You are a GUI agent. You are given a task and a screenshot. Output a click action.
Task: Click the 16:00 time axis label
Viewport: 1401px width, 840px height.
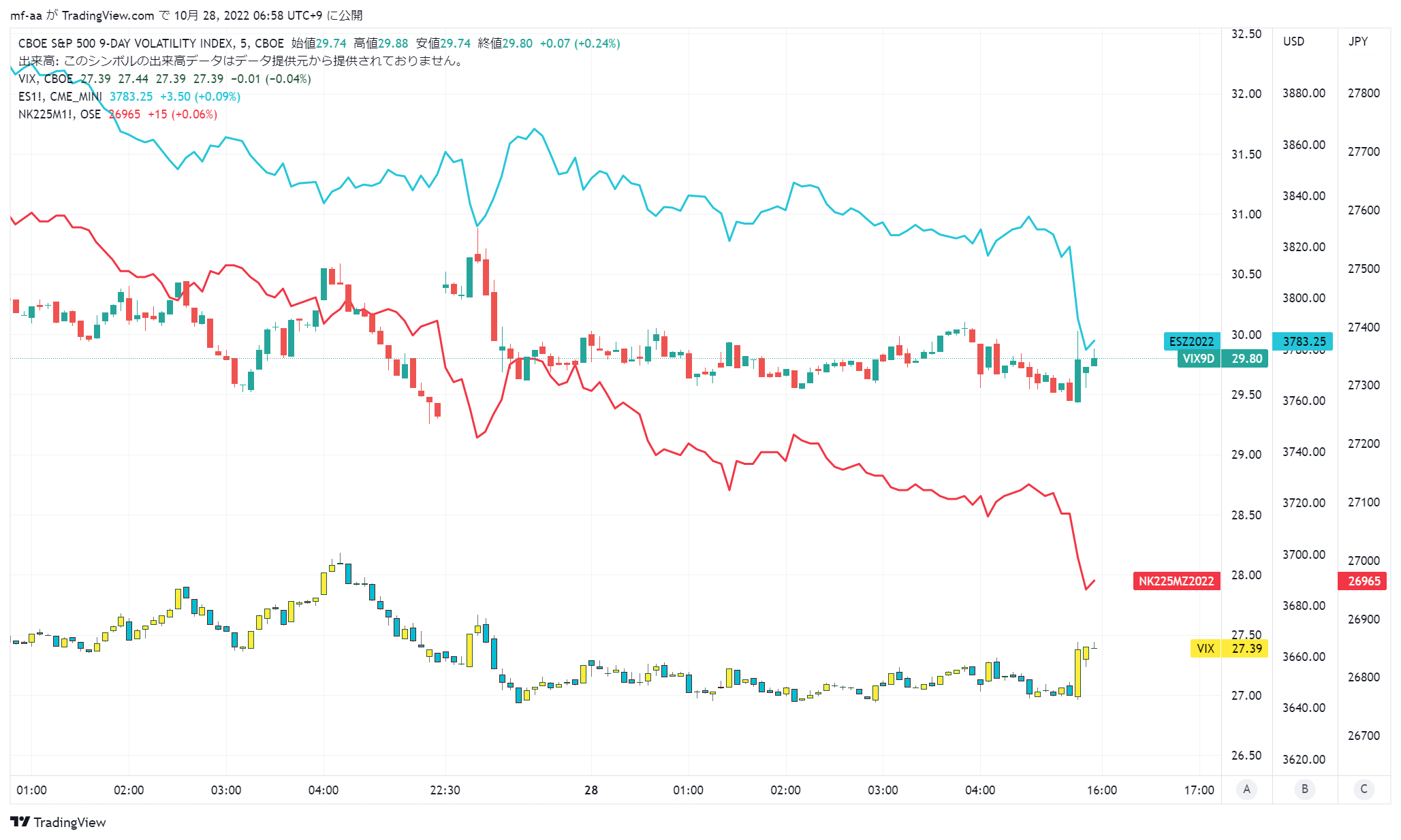1101,790
